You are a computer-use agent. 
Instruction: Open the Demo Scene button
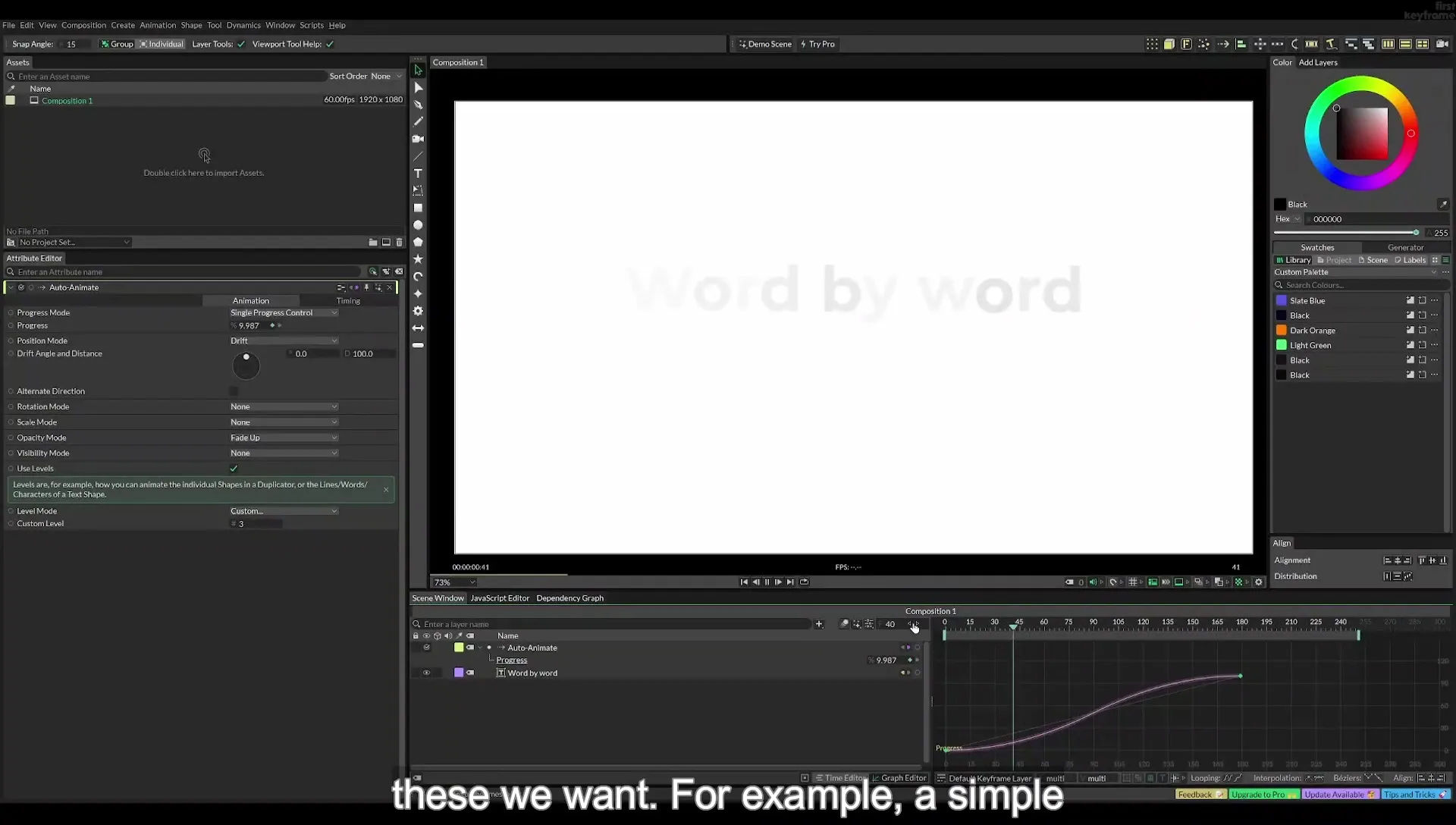(765, 44)
